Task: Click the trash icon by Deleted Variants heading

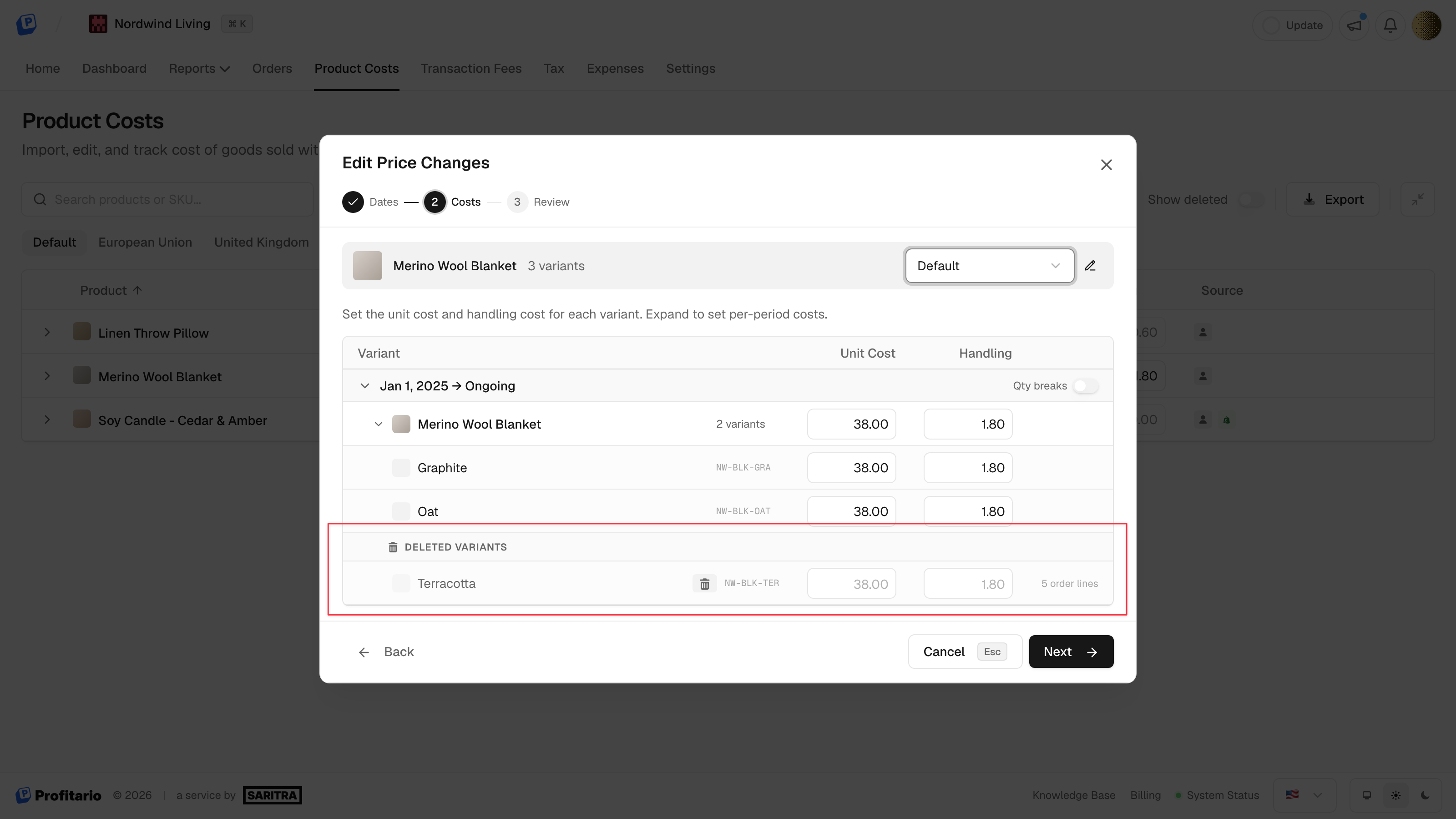Action: (393, 547)
